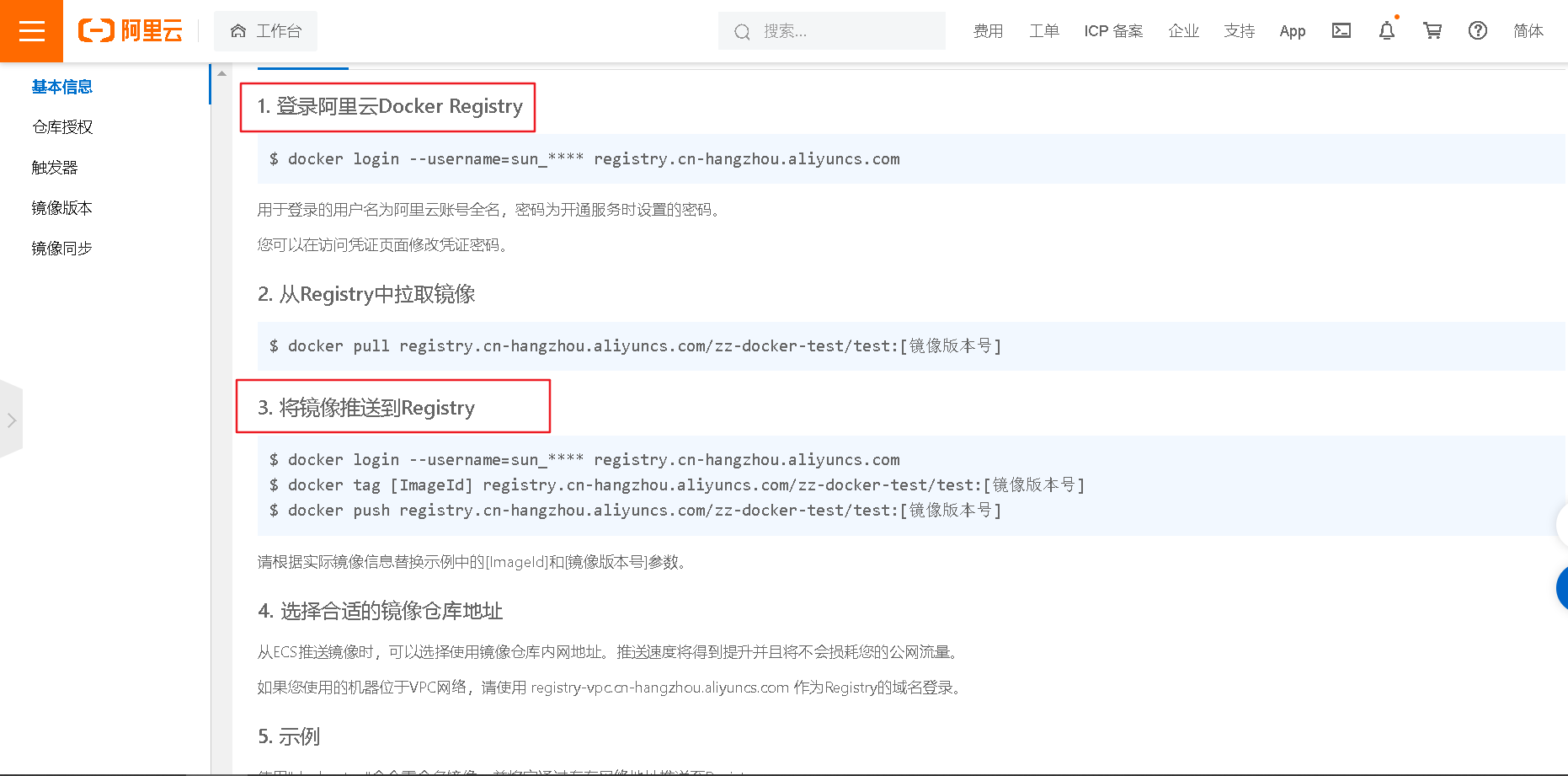Open the ICP 备案 link

pos(1113,31)
